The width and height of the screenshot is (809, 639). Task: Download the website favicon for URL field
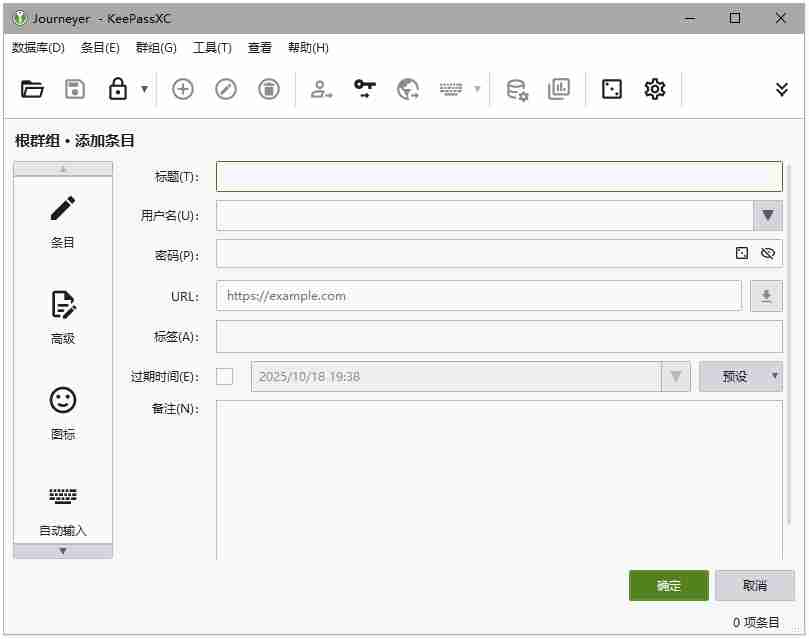coord(766,295)
